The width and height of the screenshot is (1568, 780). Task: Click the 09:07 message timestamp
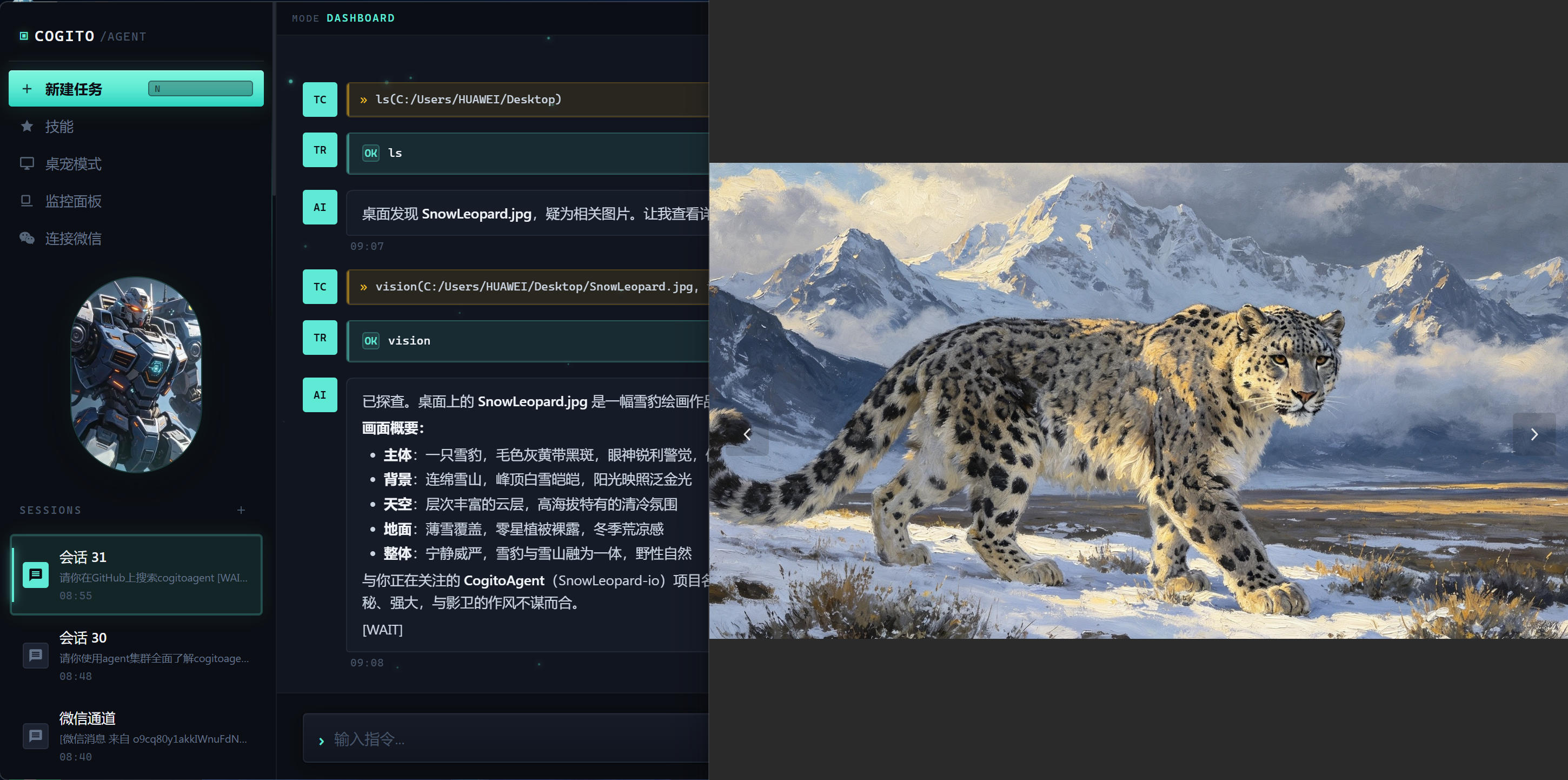(x=367, y=246)
